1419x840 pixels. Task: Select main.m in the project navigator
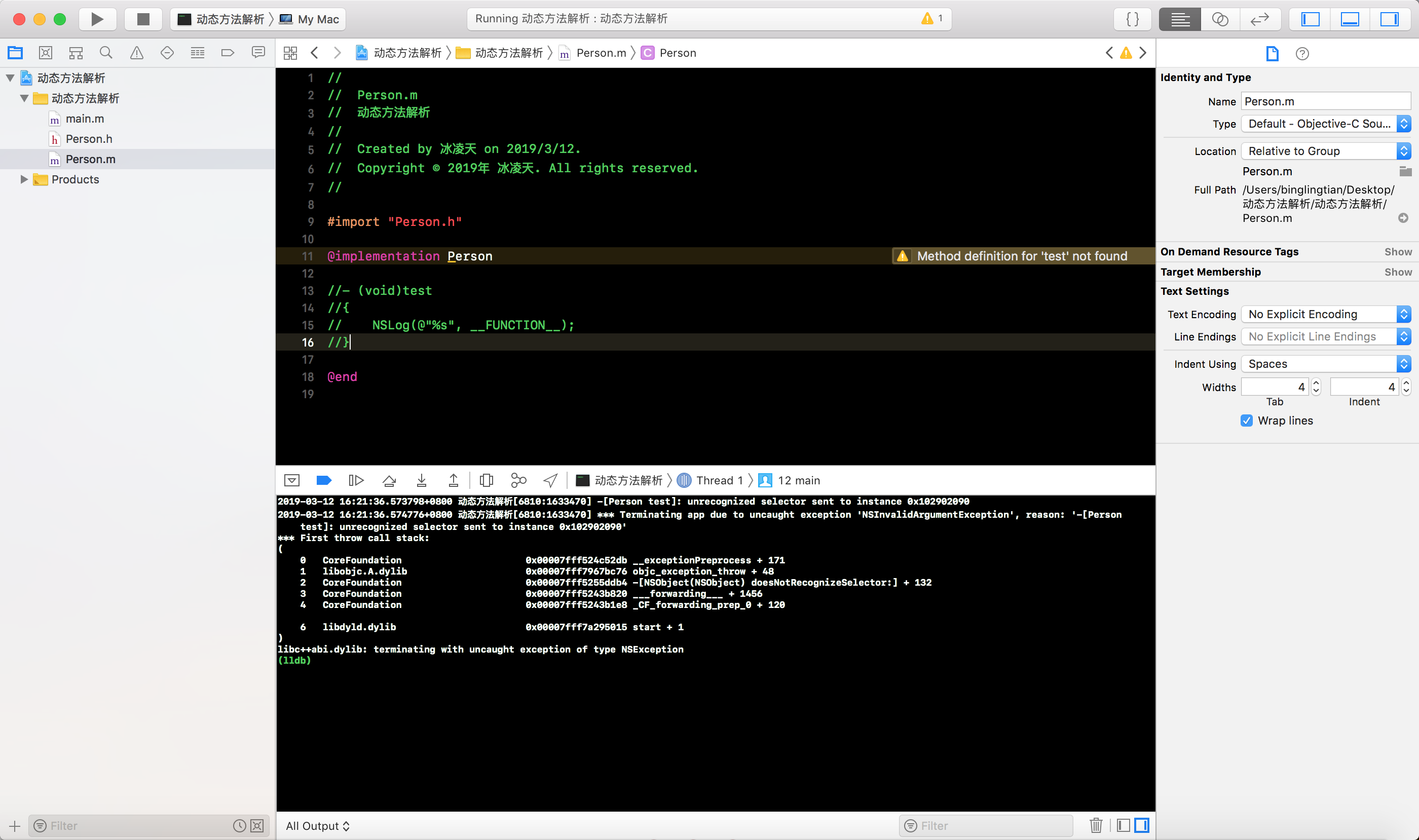84,119
